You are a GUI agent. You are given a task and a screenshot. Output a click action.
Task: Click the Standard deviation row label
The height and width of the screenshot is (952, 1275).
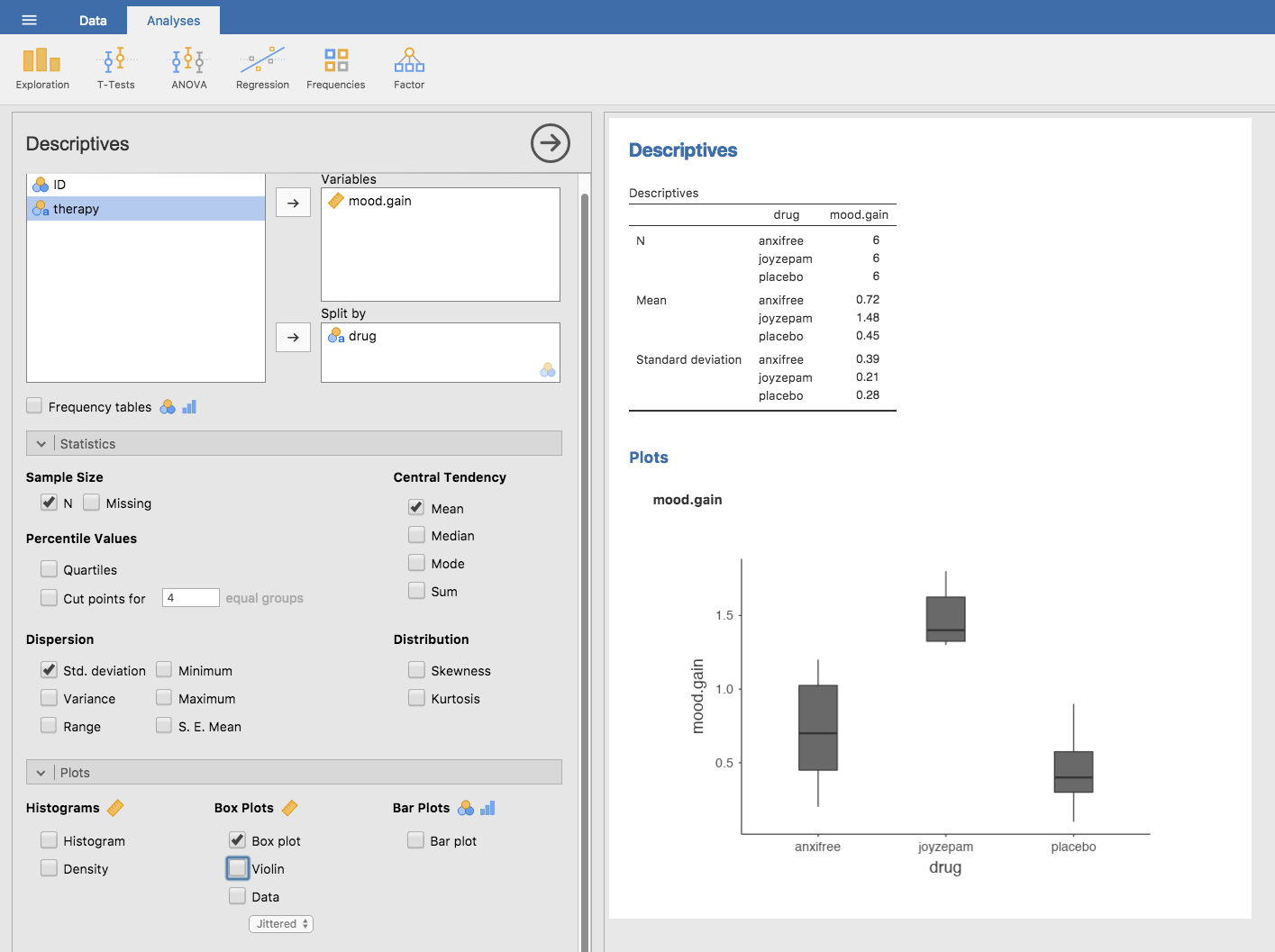pyautogui.click(x=688, y=359)
